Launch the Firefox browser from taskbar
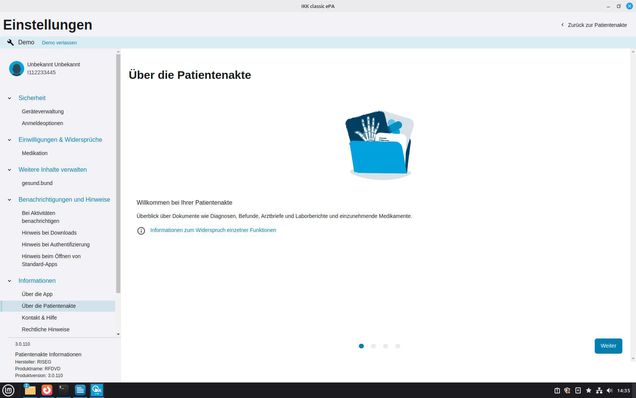The width and height of the screenshot is (636, 398). coord(47,390)
